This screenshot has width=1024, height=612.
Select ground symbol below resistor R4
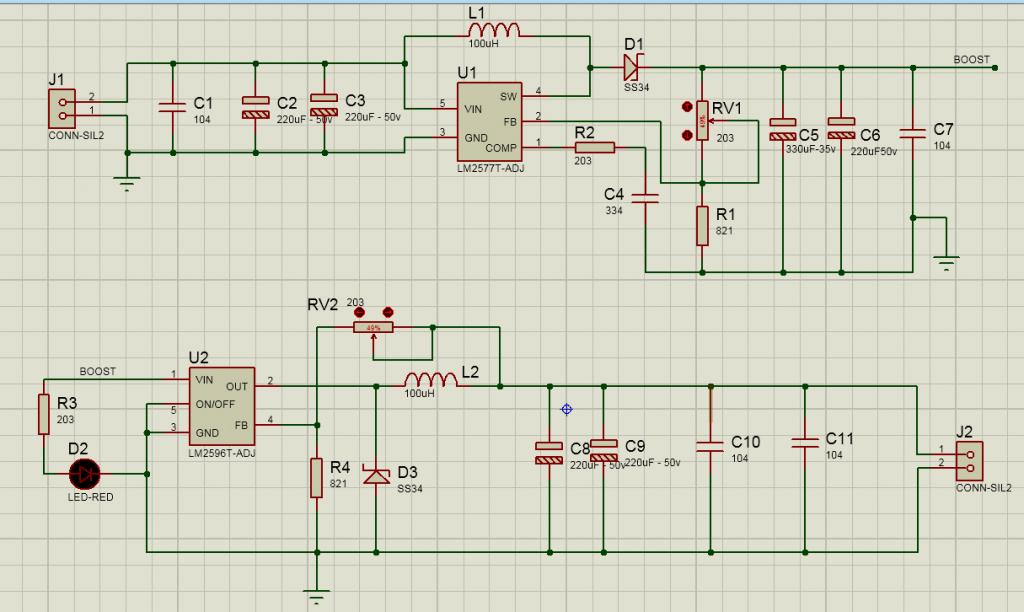point(317,598)
